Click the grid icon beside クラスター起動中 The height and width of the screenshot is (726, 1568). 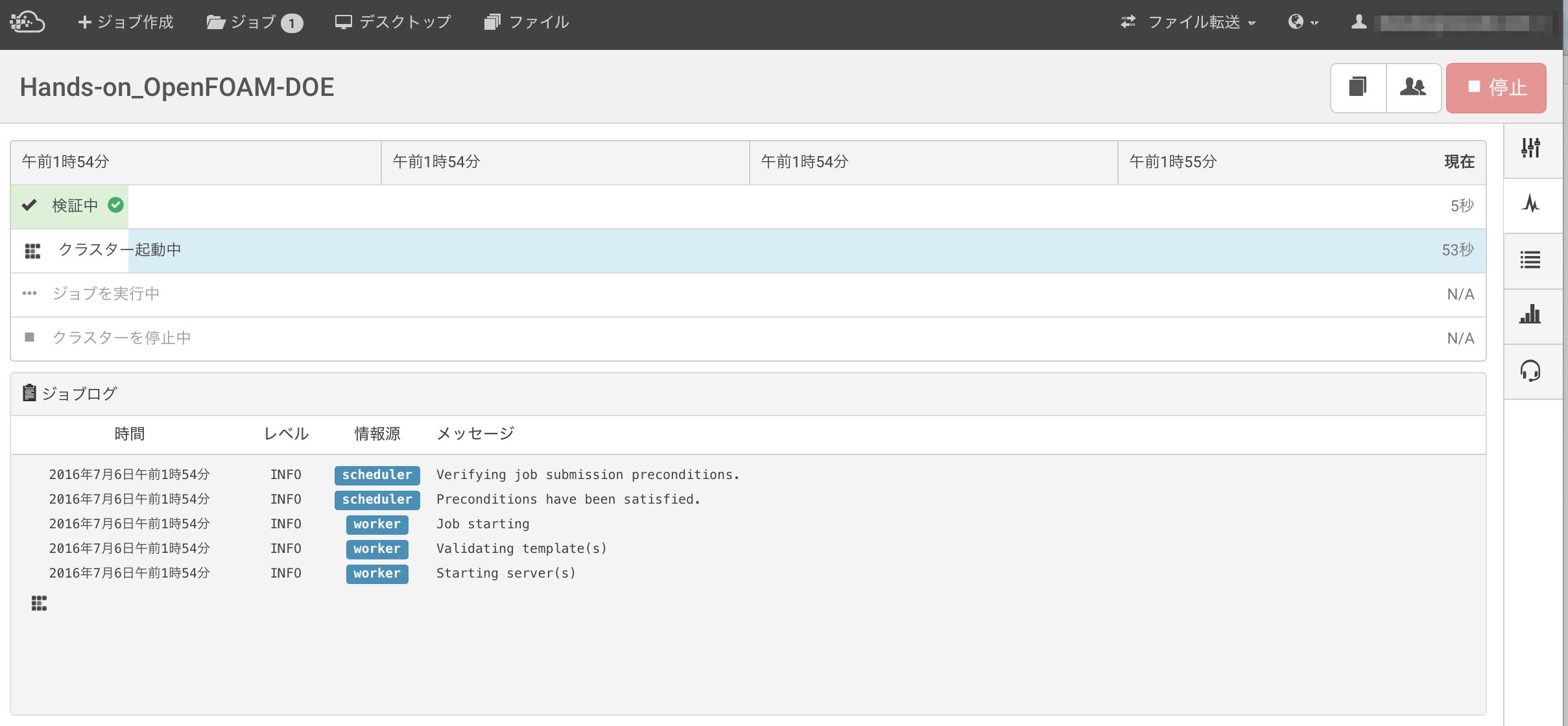(32, 250)
